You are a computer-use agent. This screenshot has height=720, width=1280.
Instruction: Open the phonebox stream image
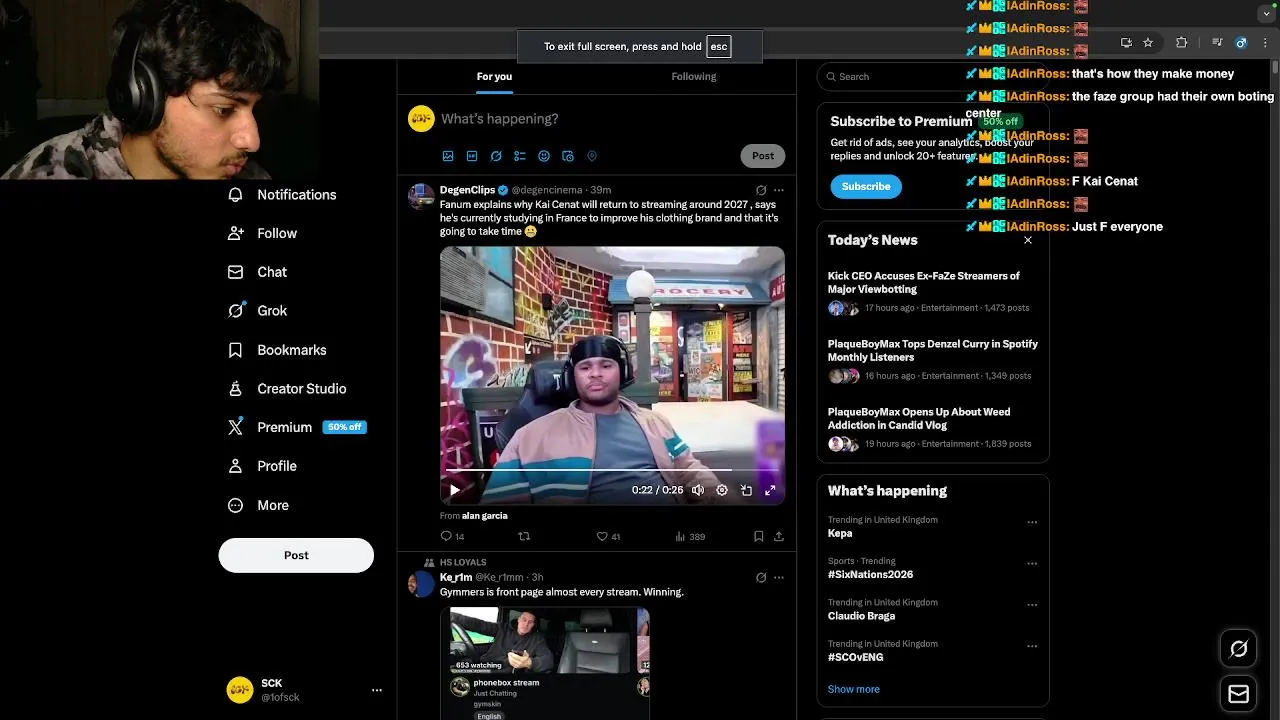click(545, 663)
